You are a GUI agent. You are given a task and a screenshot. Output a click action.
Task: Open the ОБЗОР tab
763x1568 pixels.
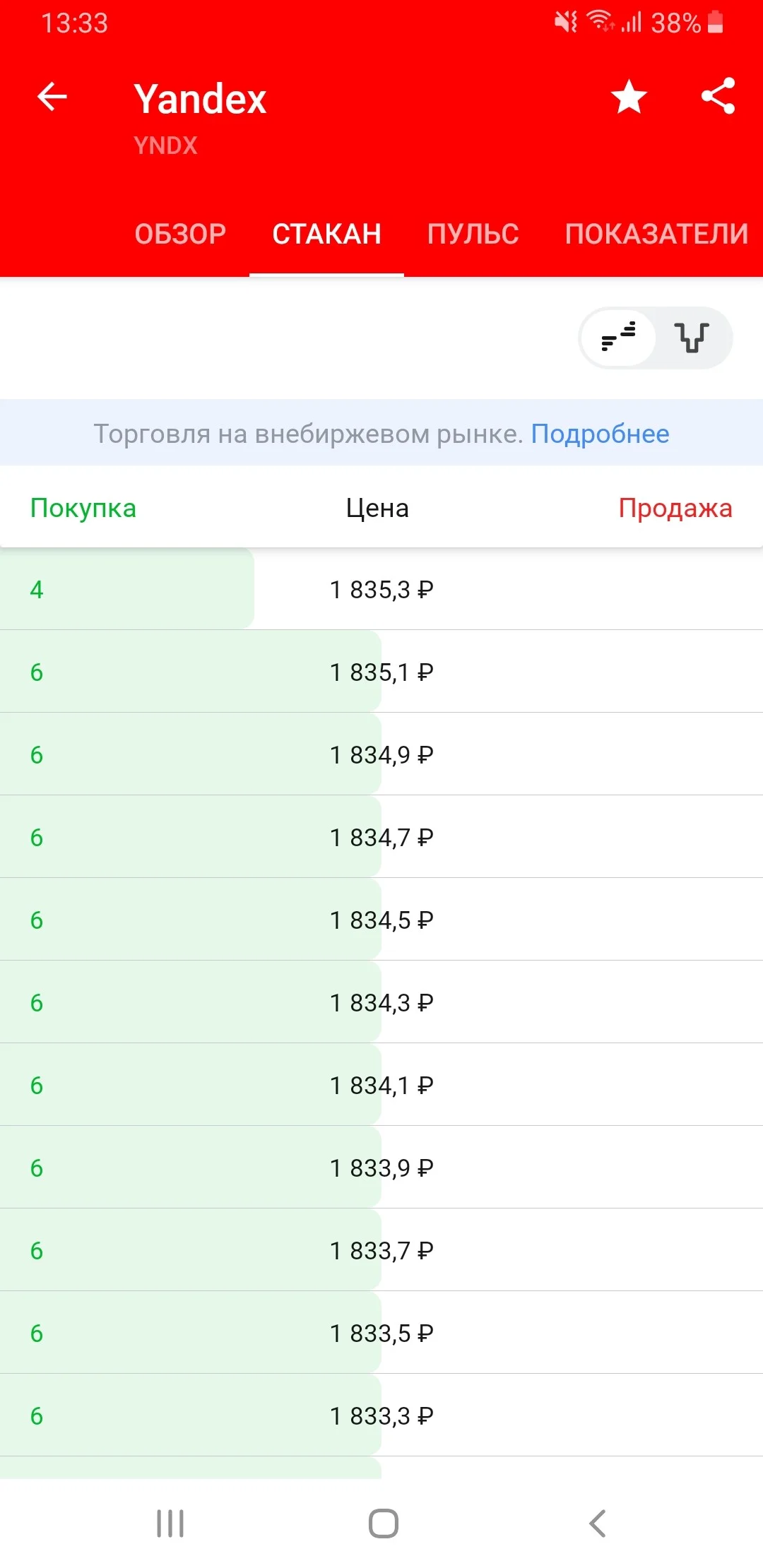click(x=181, y=234)
